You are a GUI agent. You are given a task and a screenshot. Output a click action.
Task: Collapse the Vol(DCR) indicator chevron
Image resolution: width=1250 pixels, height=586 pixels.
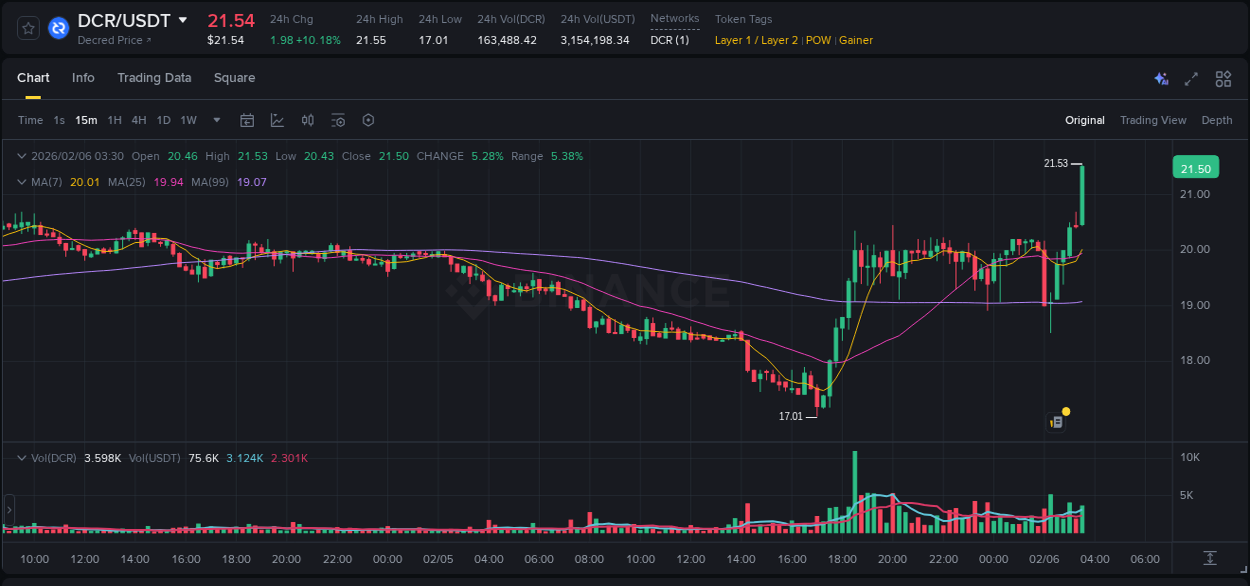[22, 458]
